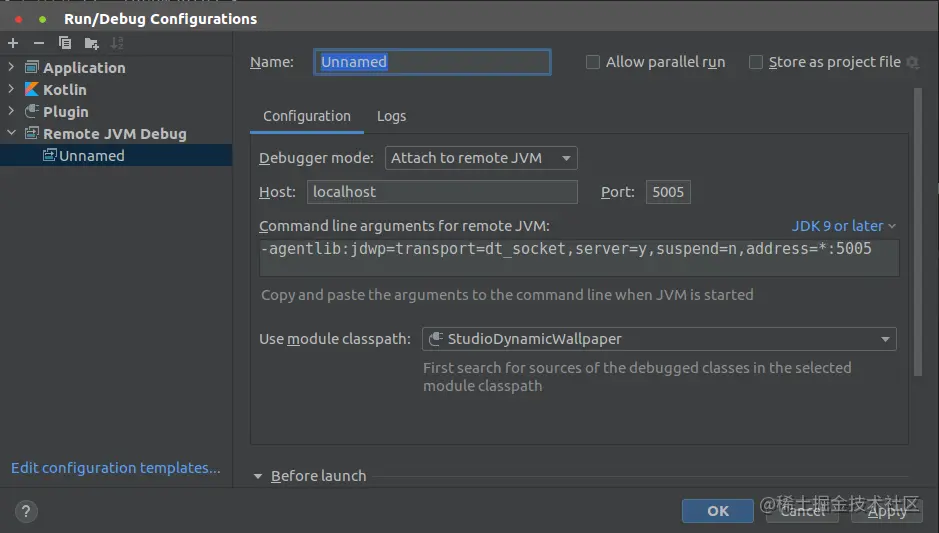Click the Kotlin logo icon in tree

pyautogui.click(x=32, y=90)
